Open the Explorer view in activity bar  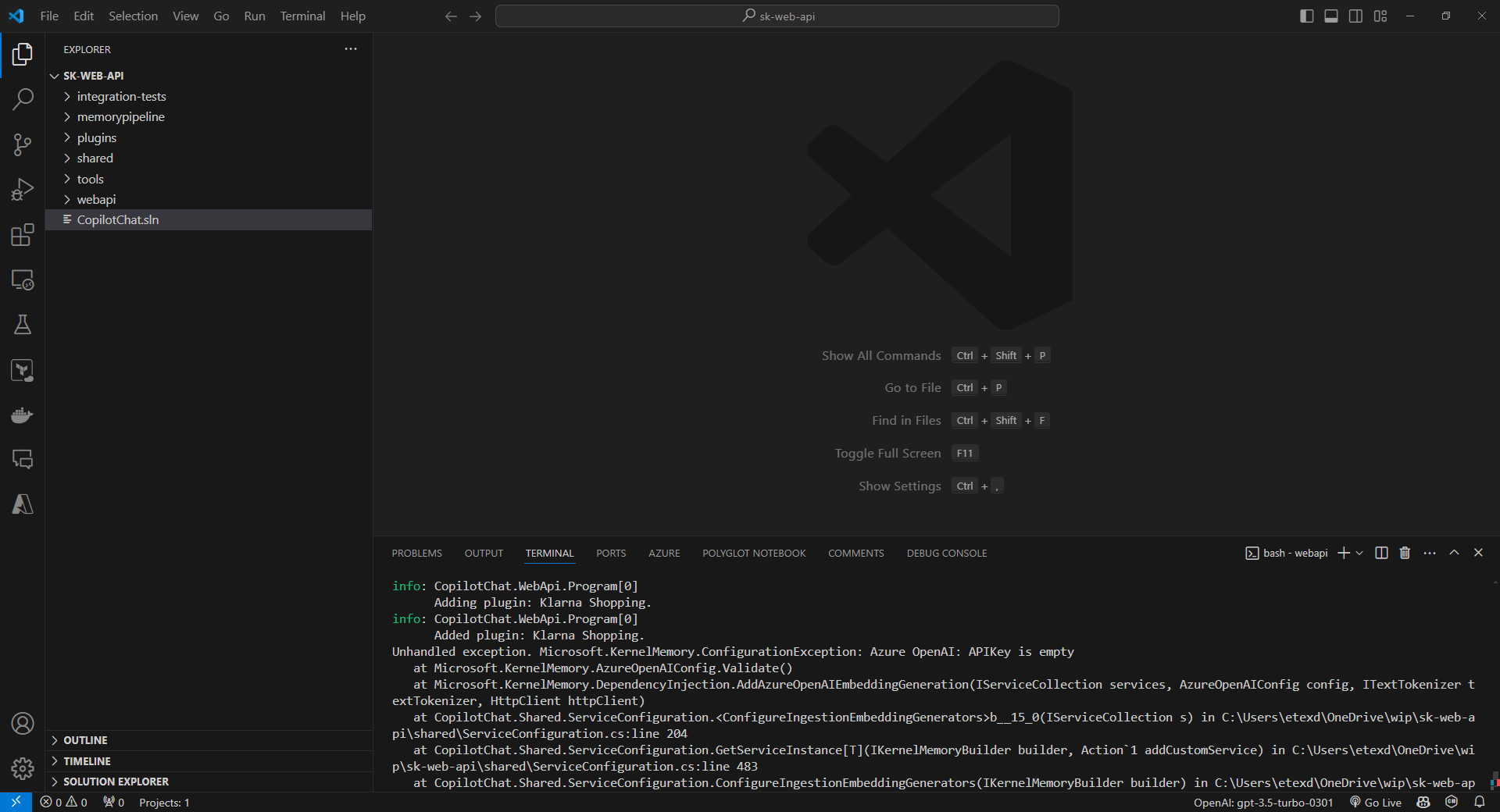23,54
